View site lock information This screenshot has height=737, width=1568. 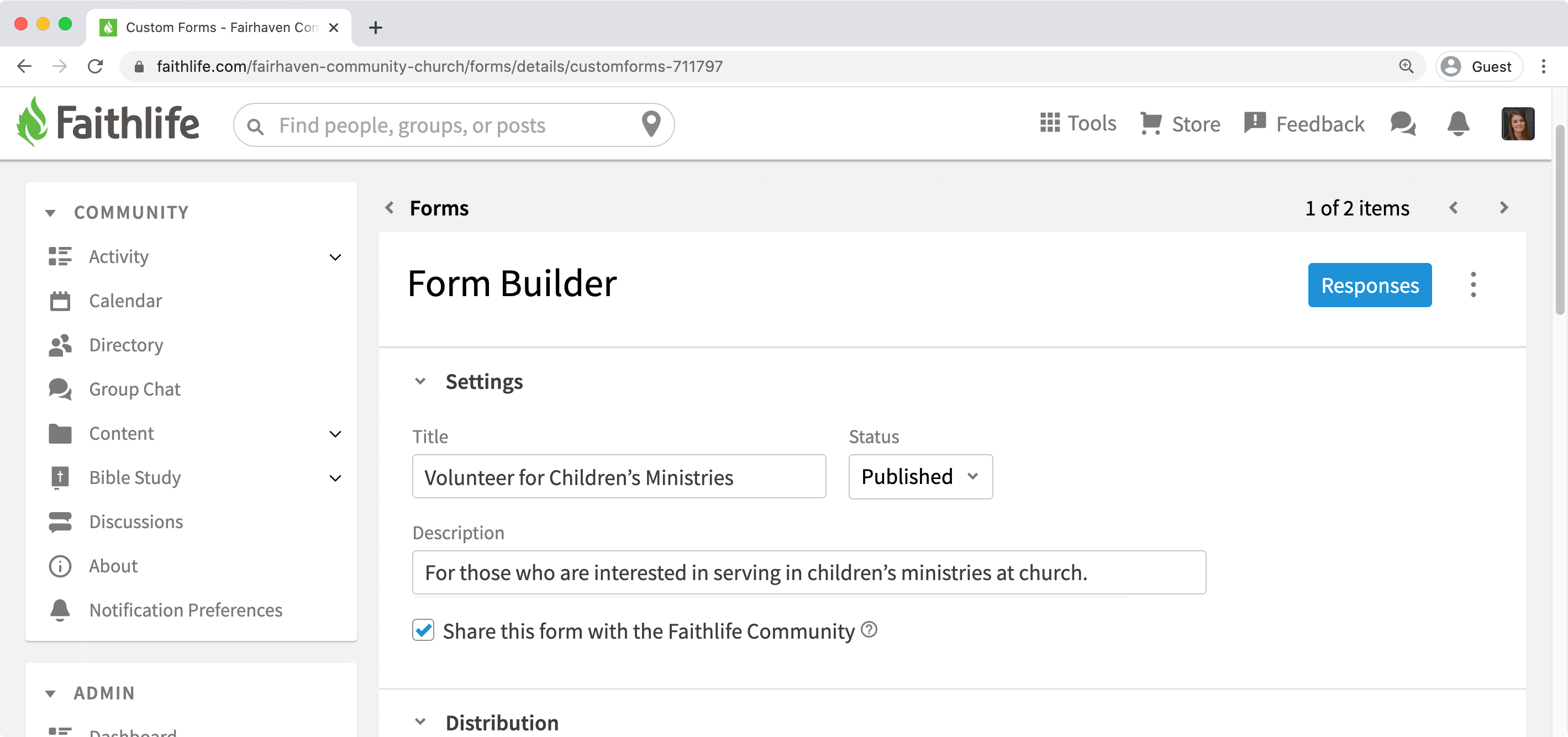pyautogui.click(x=139, y=66)
